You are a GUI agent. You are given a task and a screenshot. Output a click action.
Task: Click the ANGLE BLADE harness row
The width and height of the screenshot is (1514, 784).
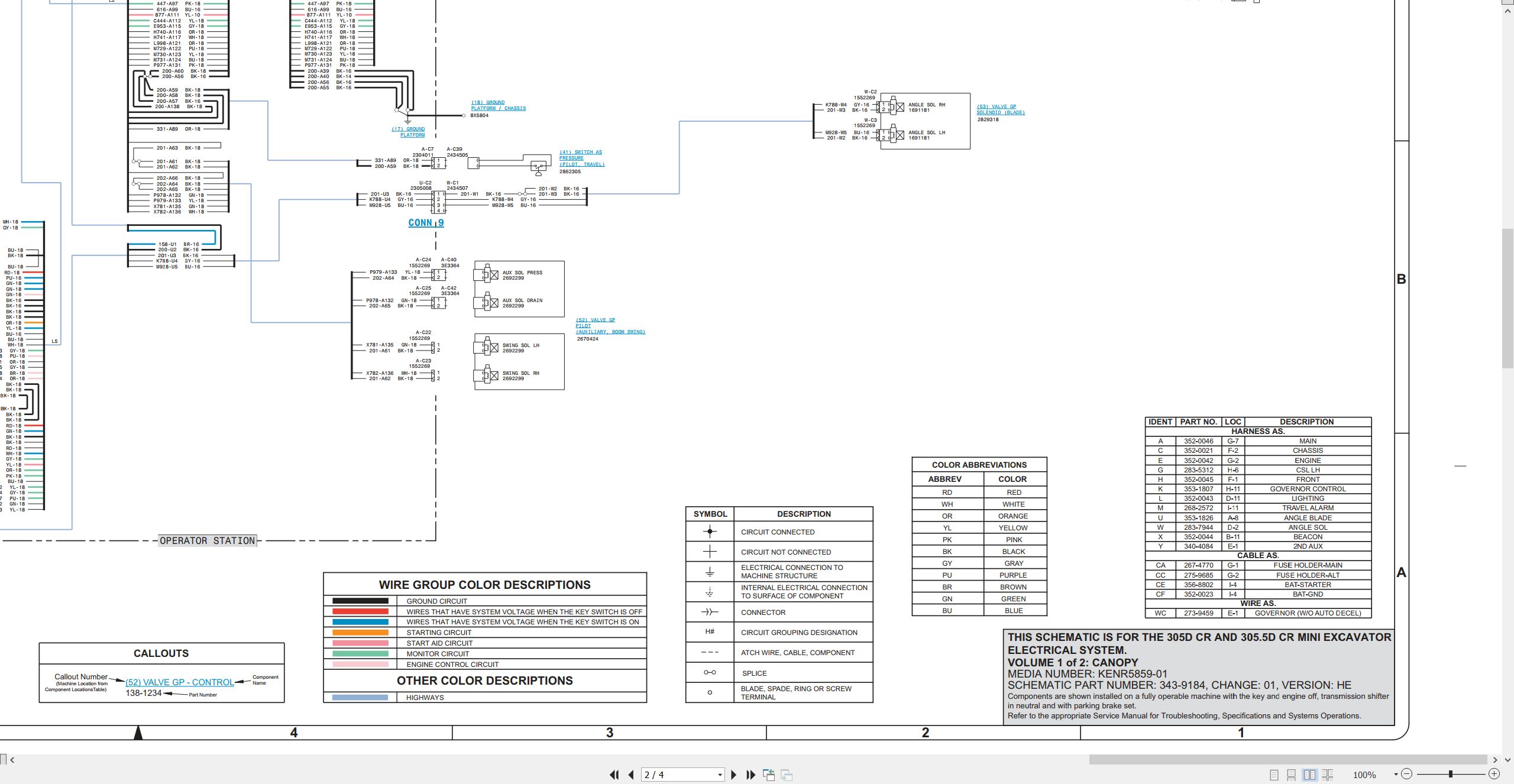1258,518
